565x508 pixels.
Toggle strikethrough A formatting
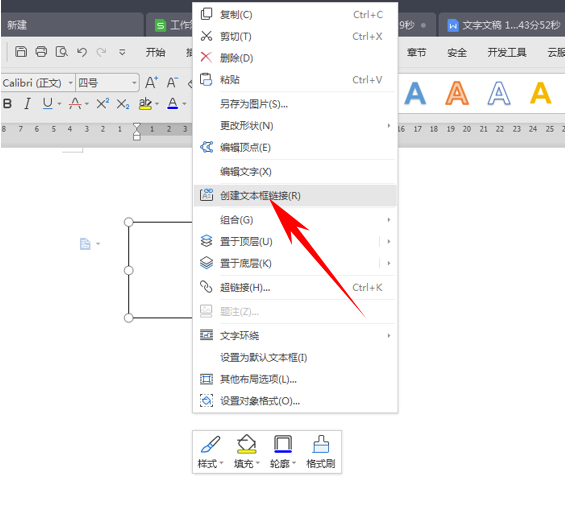tap(75, 104)
